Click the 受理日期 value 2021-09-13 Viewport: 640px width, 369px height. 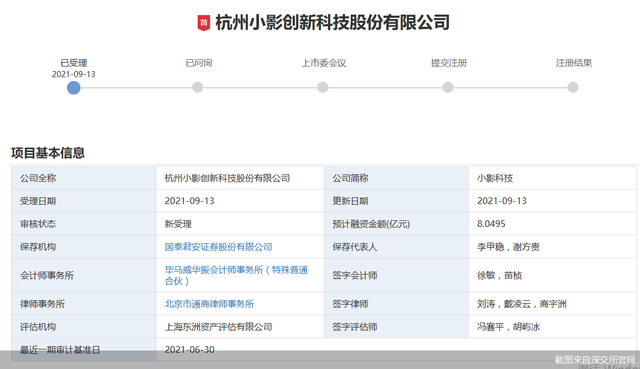(x=189, y=201)
